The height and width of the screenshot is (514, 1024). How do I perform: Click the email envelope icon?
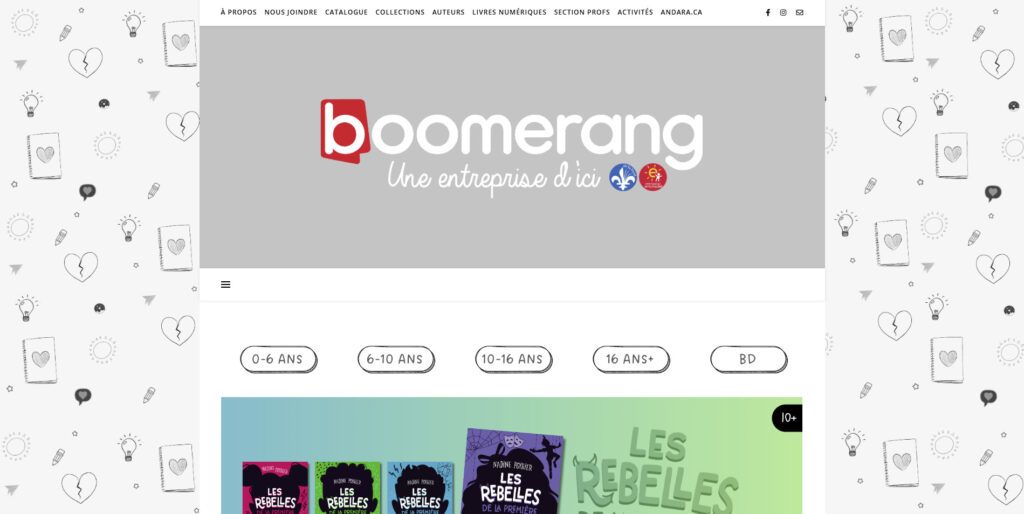(799, 12)
